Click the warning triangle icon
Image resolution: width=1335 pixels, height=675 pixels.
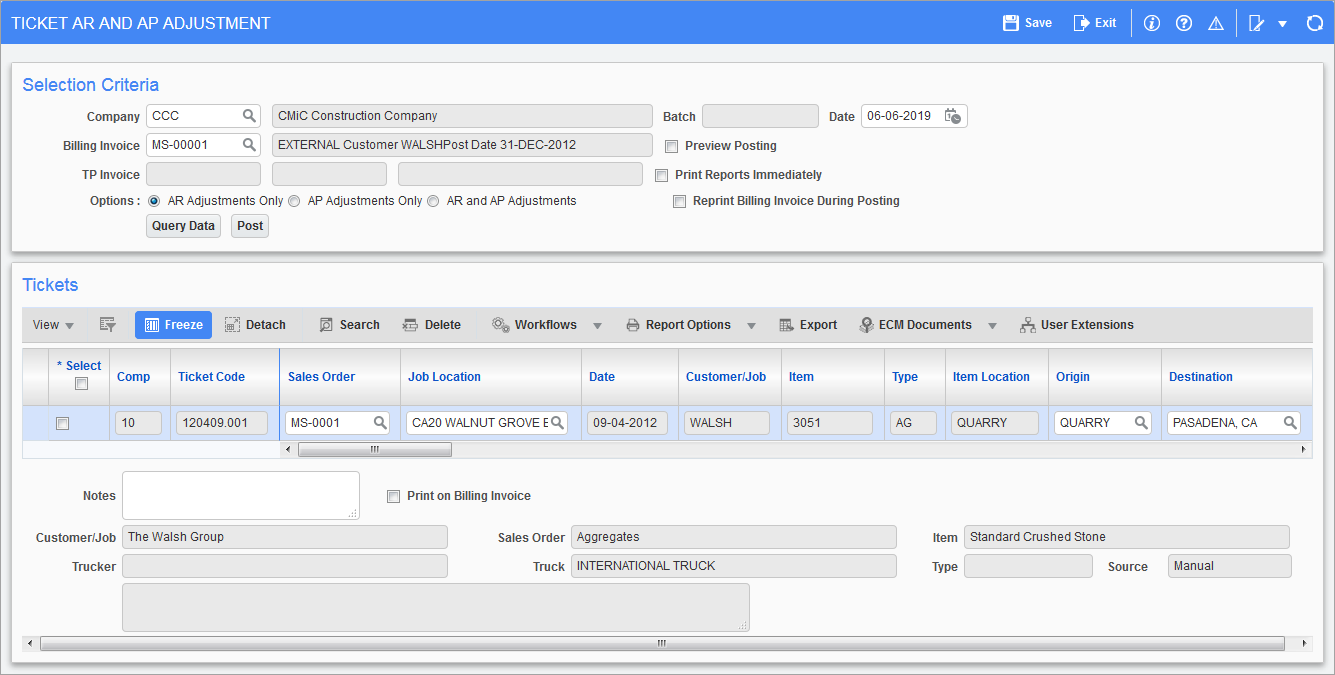(1216, 23)
